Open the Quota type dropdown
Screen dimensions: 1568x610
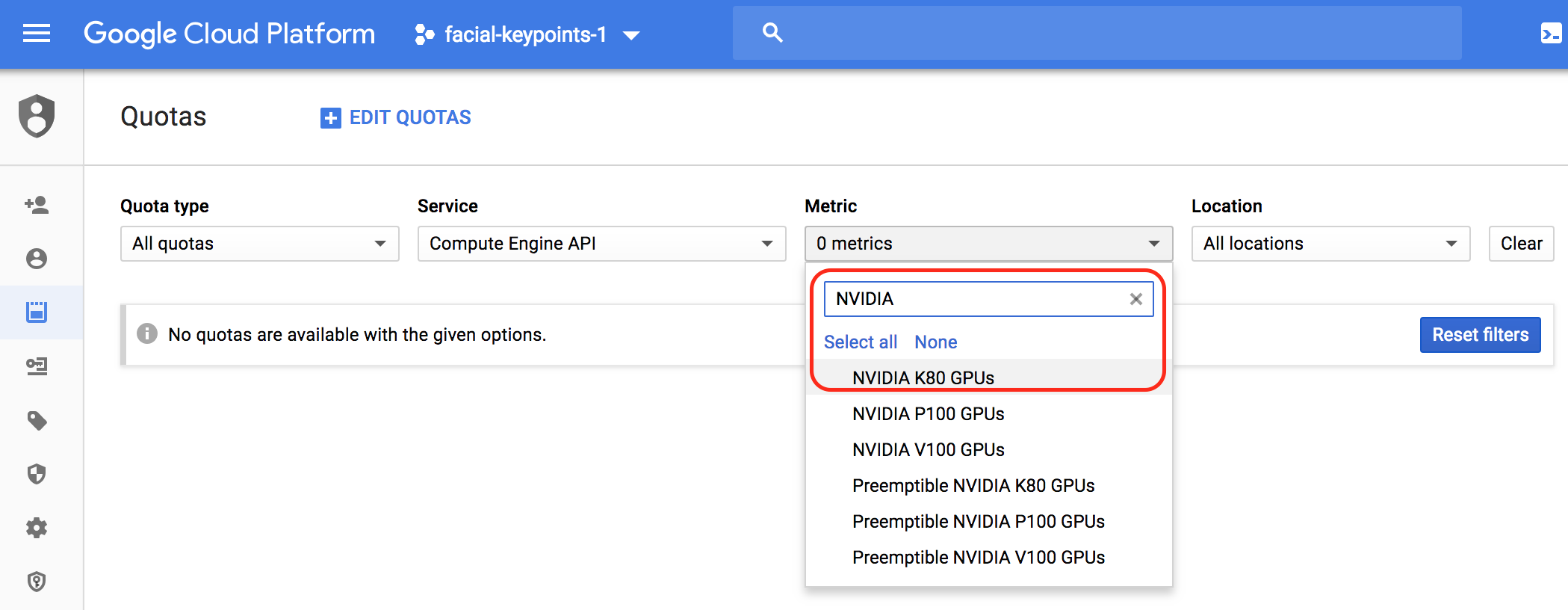259,244
